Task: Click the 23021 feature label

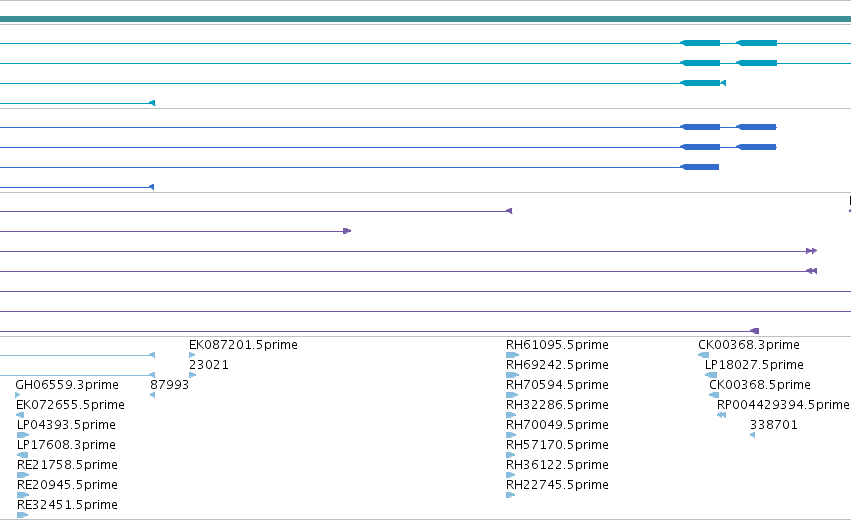Action: click(209, 365)
